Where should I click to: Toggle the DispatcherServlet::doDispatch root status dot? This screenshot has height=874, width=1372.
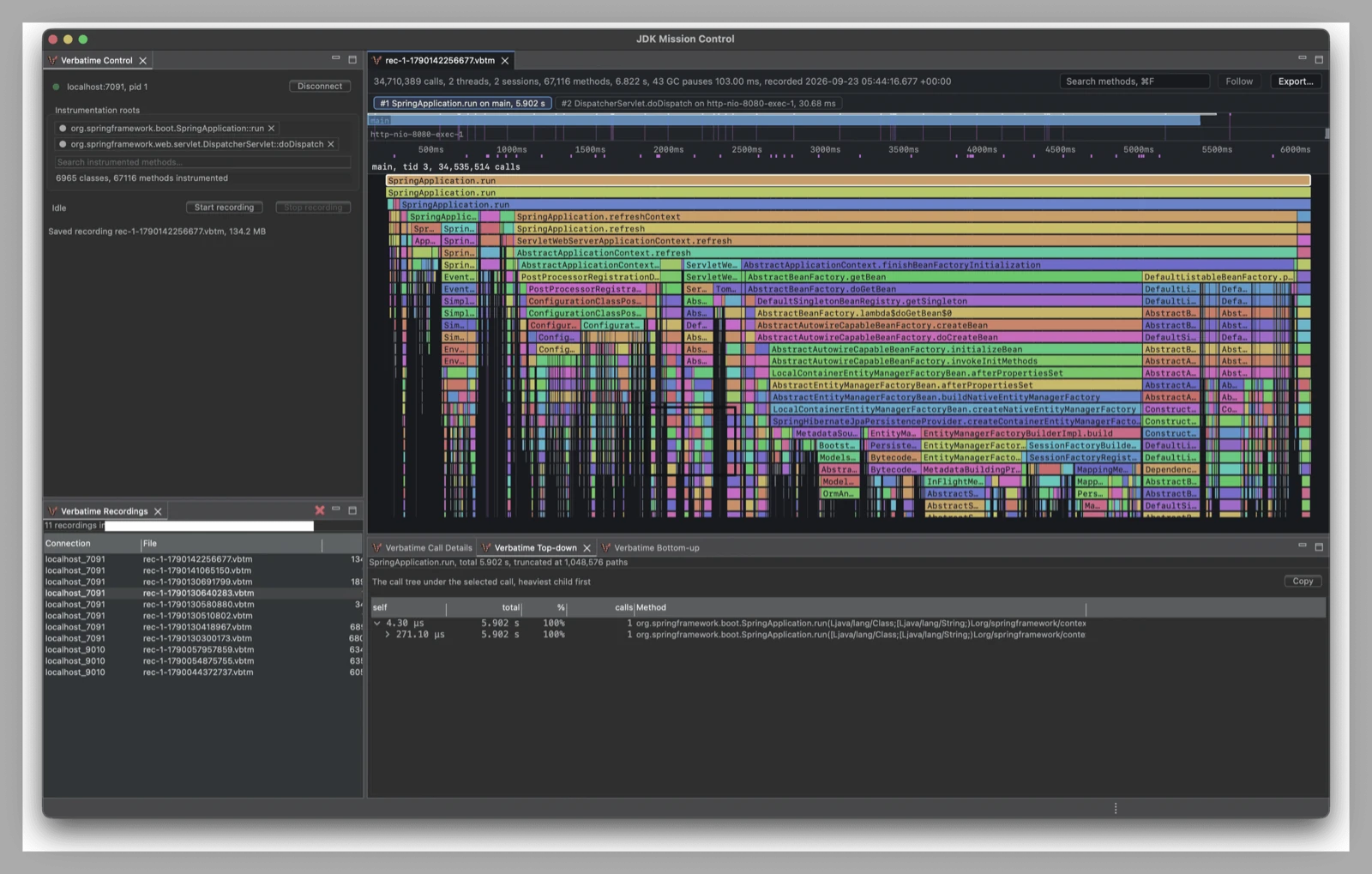63,144
